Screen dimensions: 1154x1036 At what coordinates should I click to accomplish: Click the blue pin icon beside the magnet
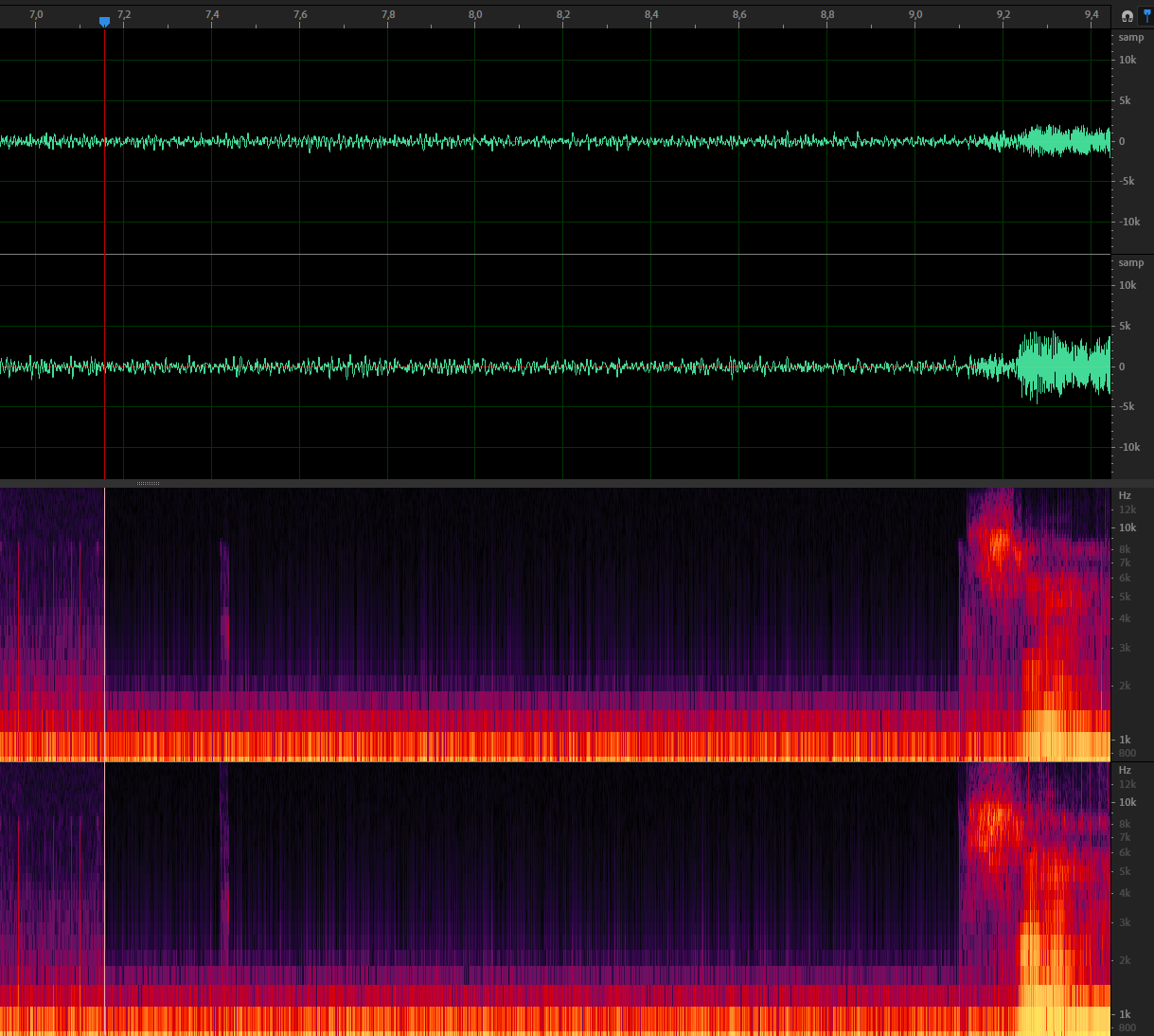pyautogui.click(x=1147, y=15)
